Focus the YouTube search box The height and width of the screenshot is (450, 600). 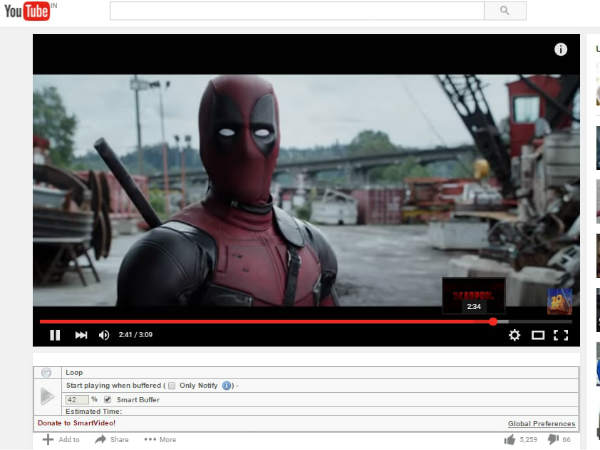point(297,10)
